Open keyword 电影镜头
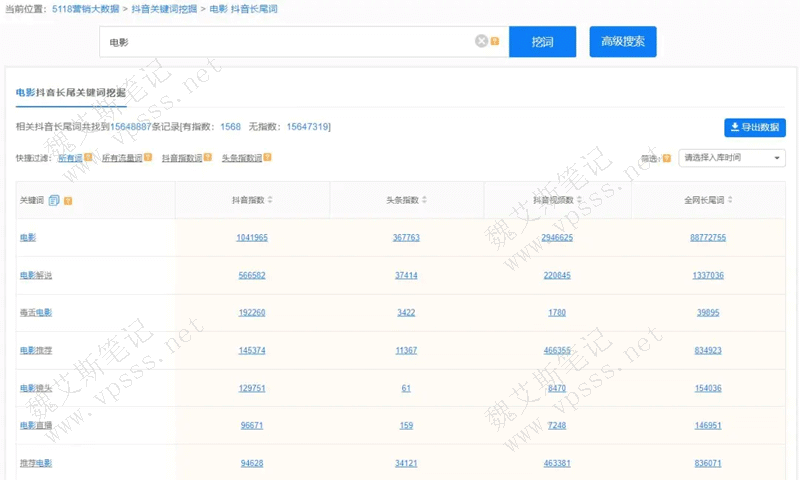The image size is (800, 480). (36, 388)
